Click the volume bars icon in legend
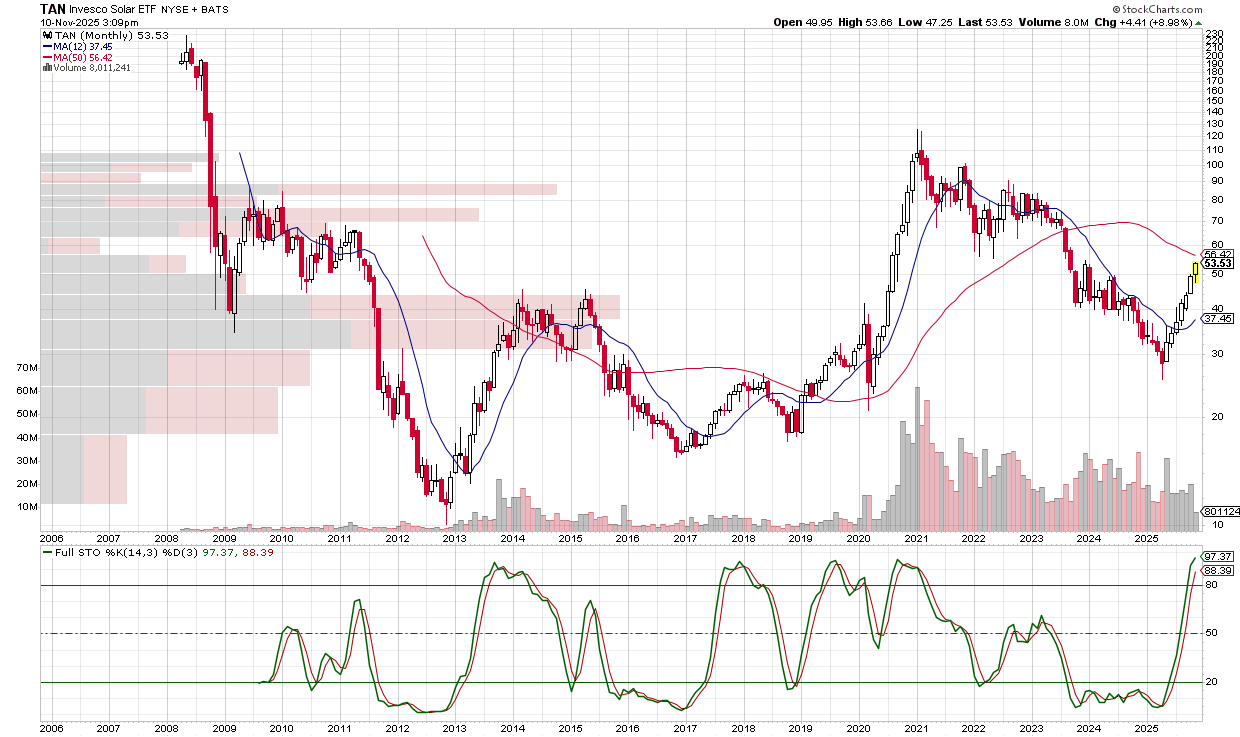This screenshot has height=737, width=1240. click(x=47, y=67)
